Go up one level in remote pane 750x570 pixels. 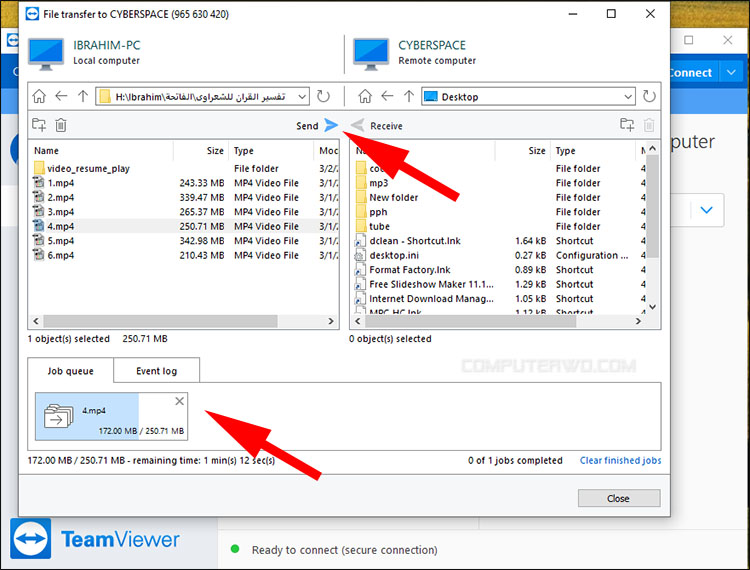pyautogui.click(x=408, y=96)
